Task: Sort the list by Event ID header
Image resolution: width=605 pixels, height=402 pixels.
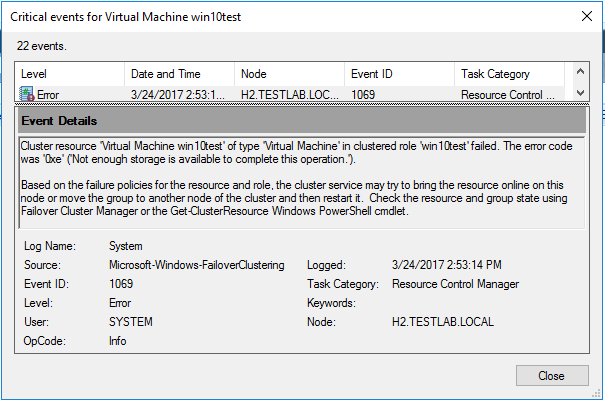Action: (x=399, y=74)
